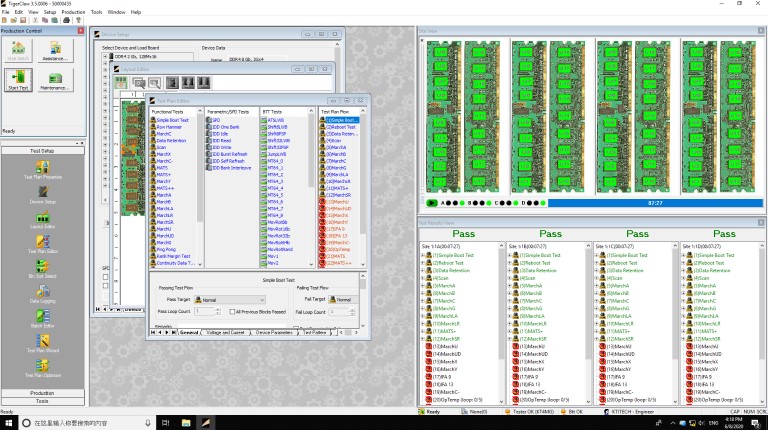Click the Windows Start button

tap(8, 423)
